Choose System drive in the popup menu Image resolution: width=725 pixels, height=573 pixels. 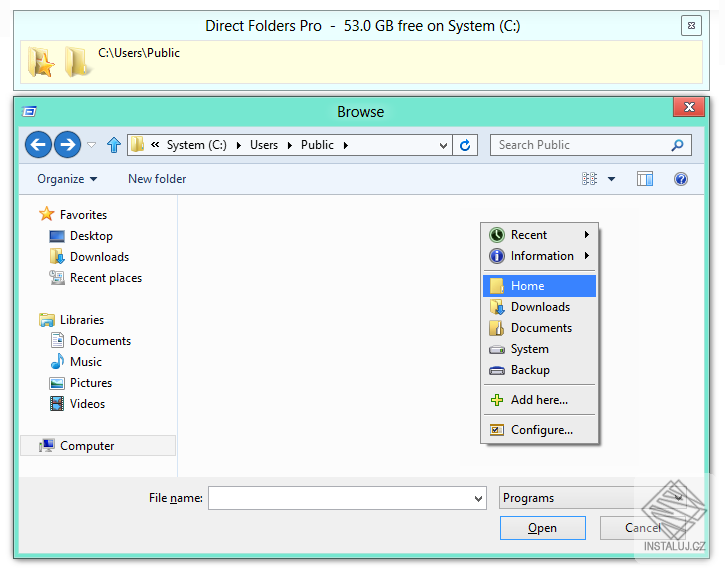pyautogui.click(x=540, y=349)
